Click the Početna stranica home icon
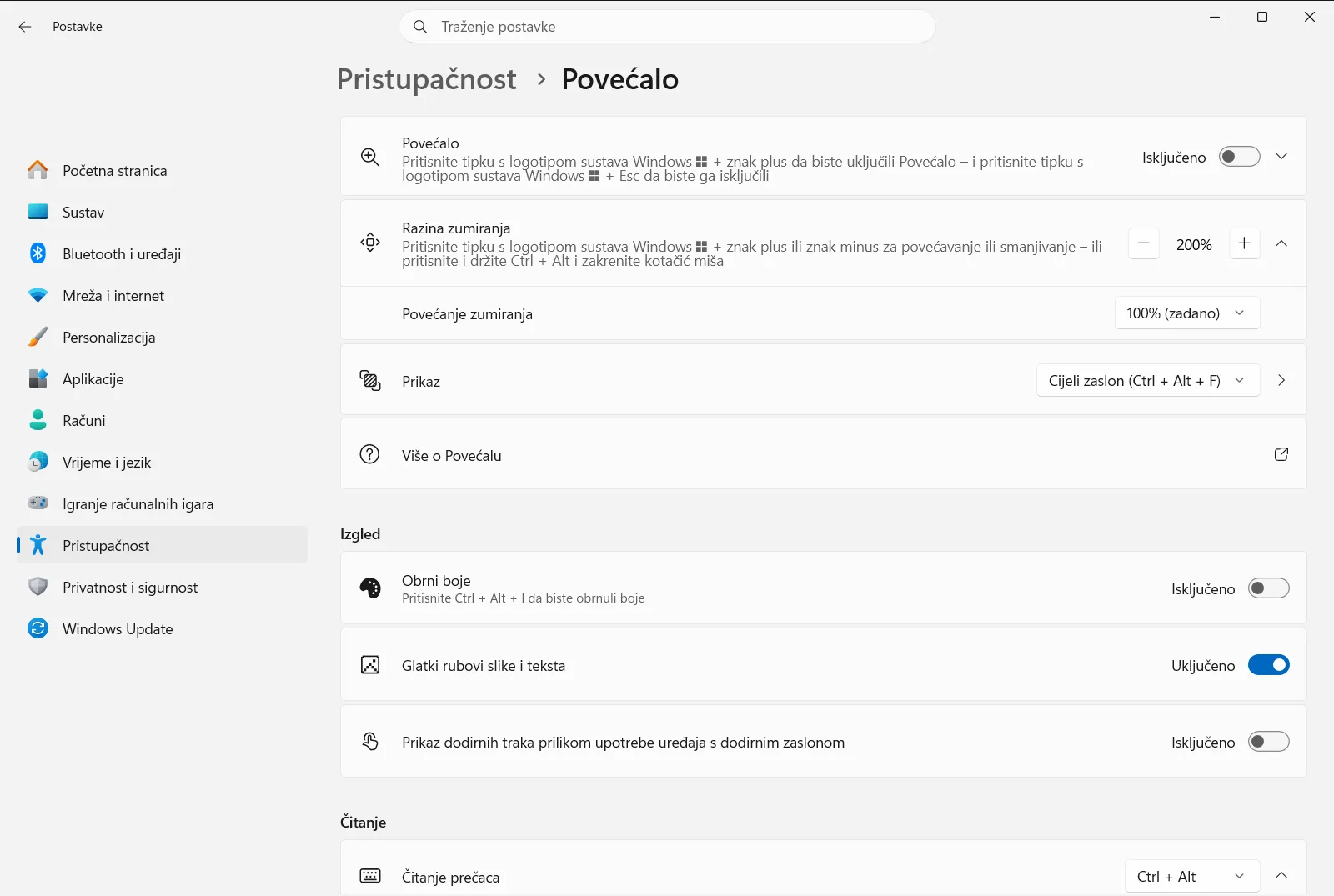The image size is (1334, 896). click(x=38, y=170)
